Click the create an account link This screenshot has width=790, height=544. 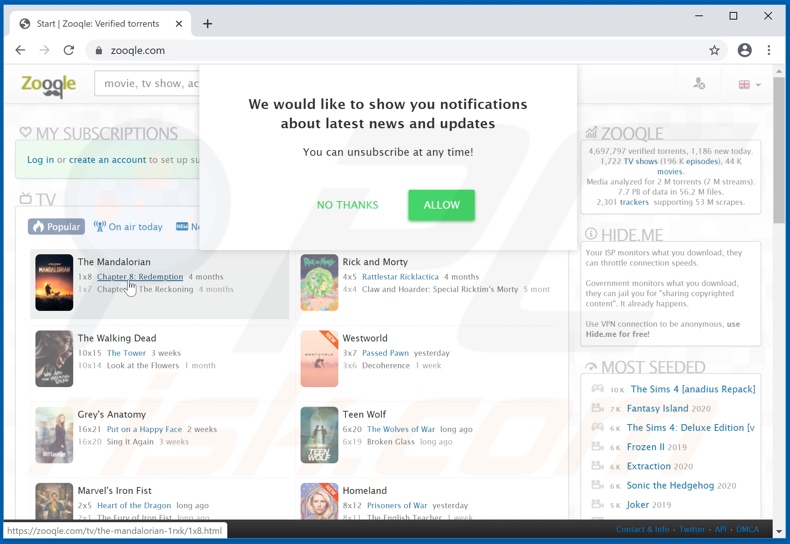coord(107,160)
